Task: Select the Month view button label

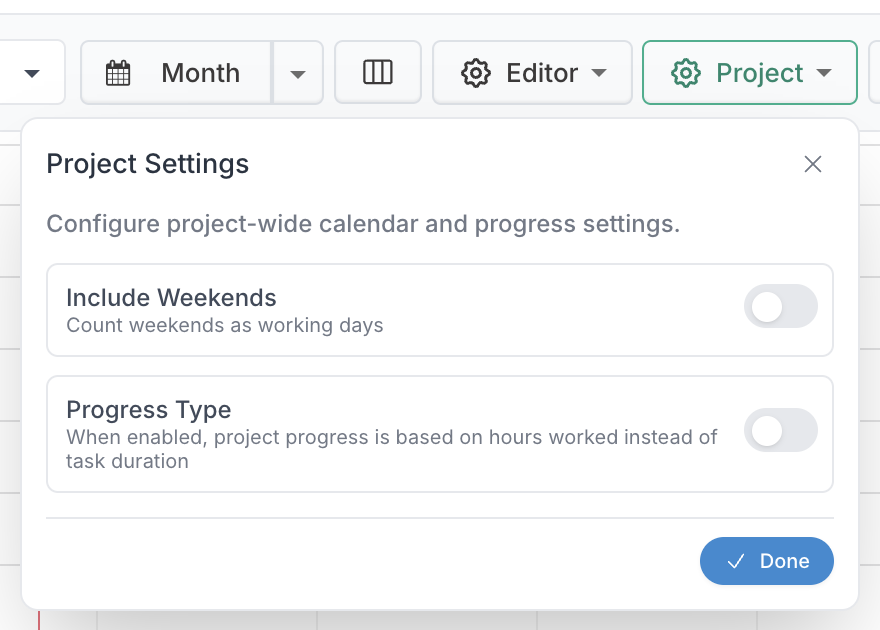Action: 200,73
